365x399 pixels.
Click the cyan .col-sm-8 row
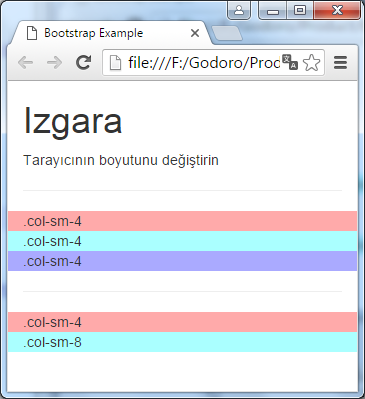pyautogui.click(x=183, y=342)
